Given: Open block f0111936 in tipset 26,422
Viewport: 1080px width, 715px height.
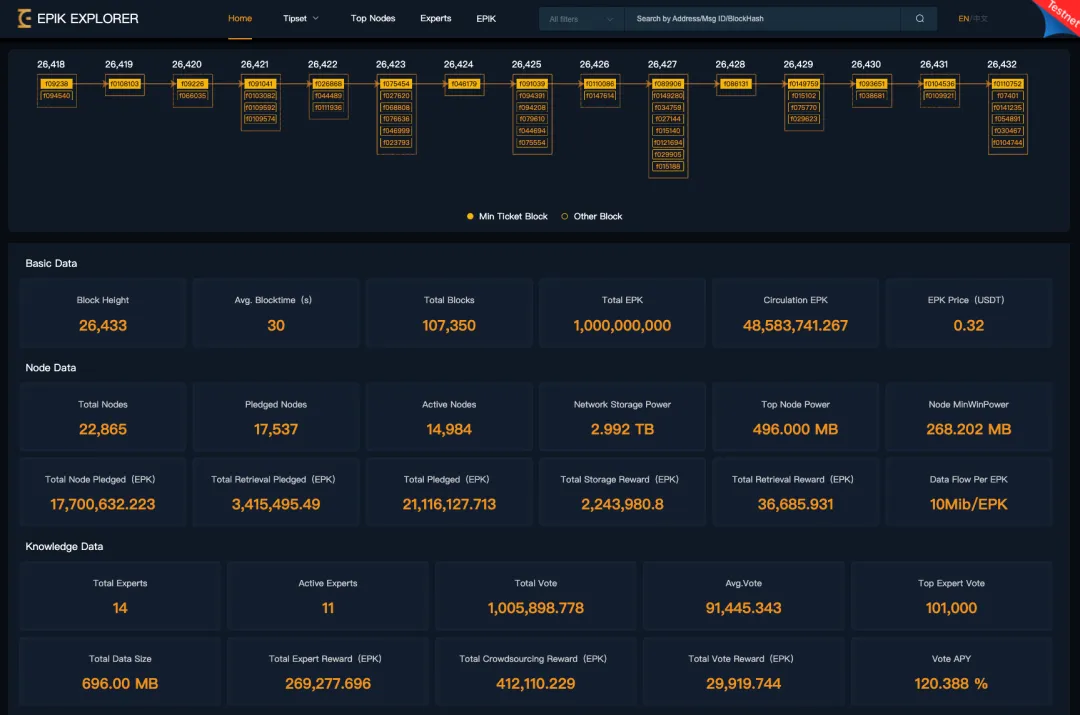Looking at the screenshot, I should click(x=328, y=107).
